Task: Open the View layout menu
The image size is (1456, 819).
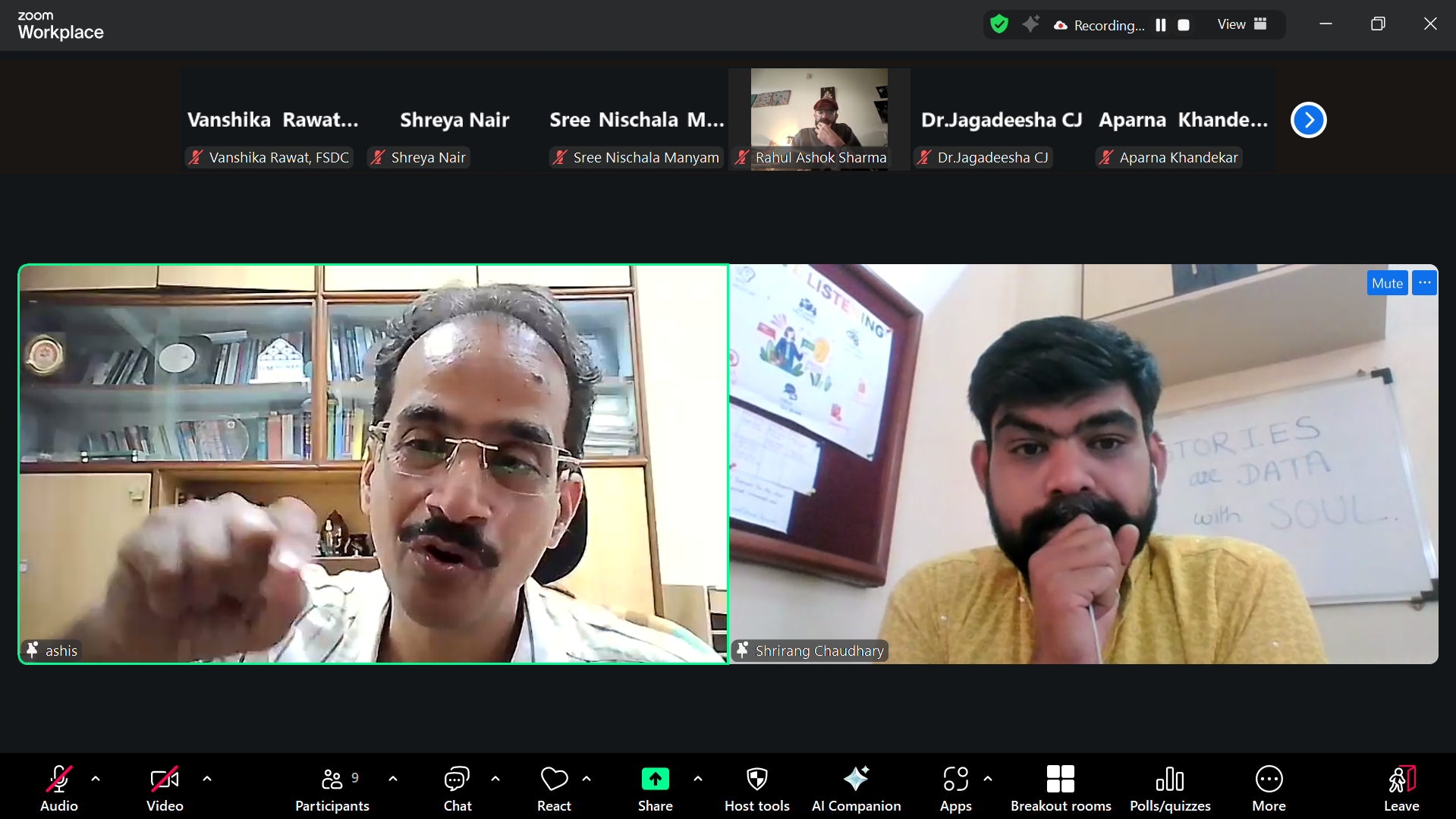Action: [1241, 24]
